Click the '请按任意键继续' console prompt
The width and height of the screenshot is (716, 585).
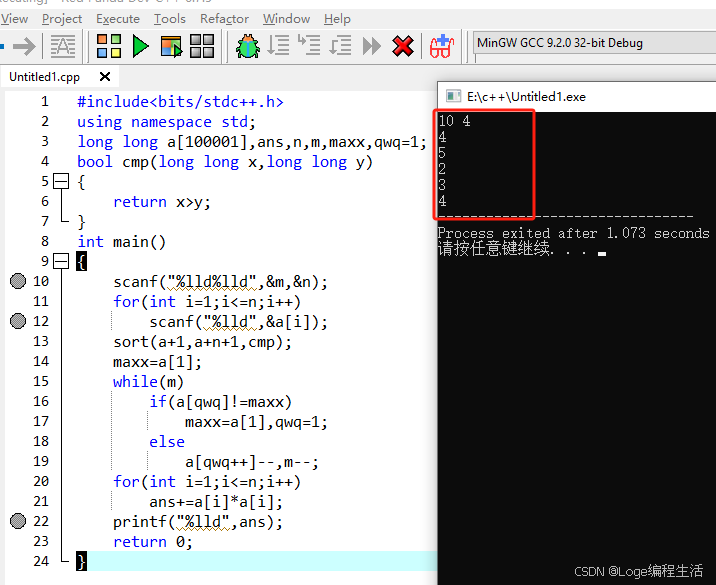click(495, 248)
